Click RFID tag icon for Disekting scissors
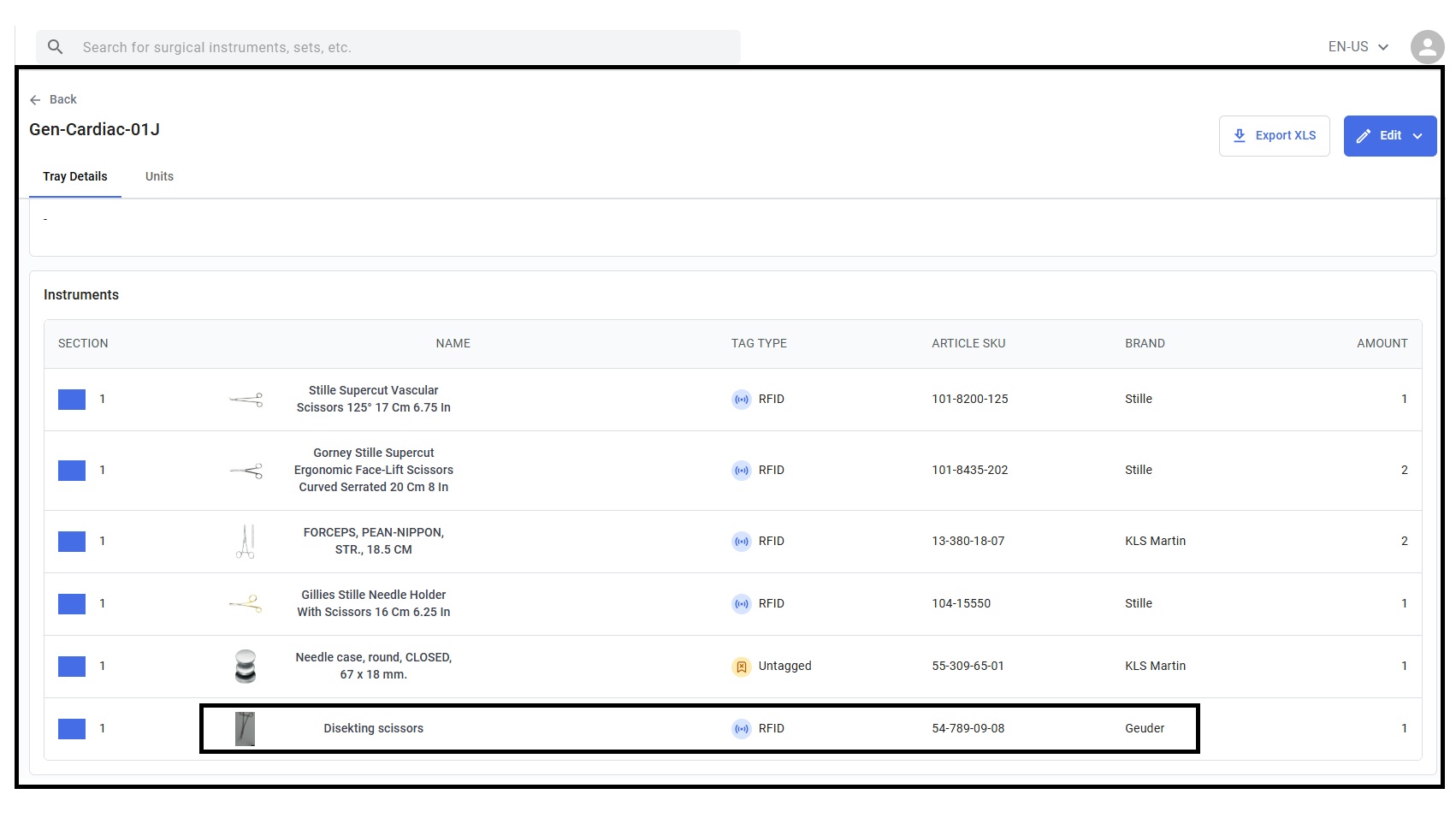The height and width of the screenshot is (818, 1456). coord(742,729)
